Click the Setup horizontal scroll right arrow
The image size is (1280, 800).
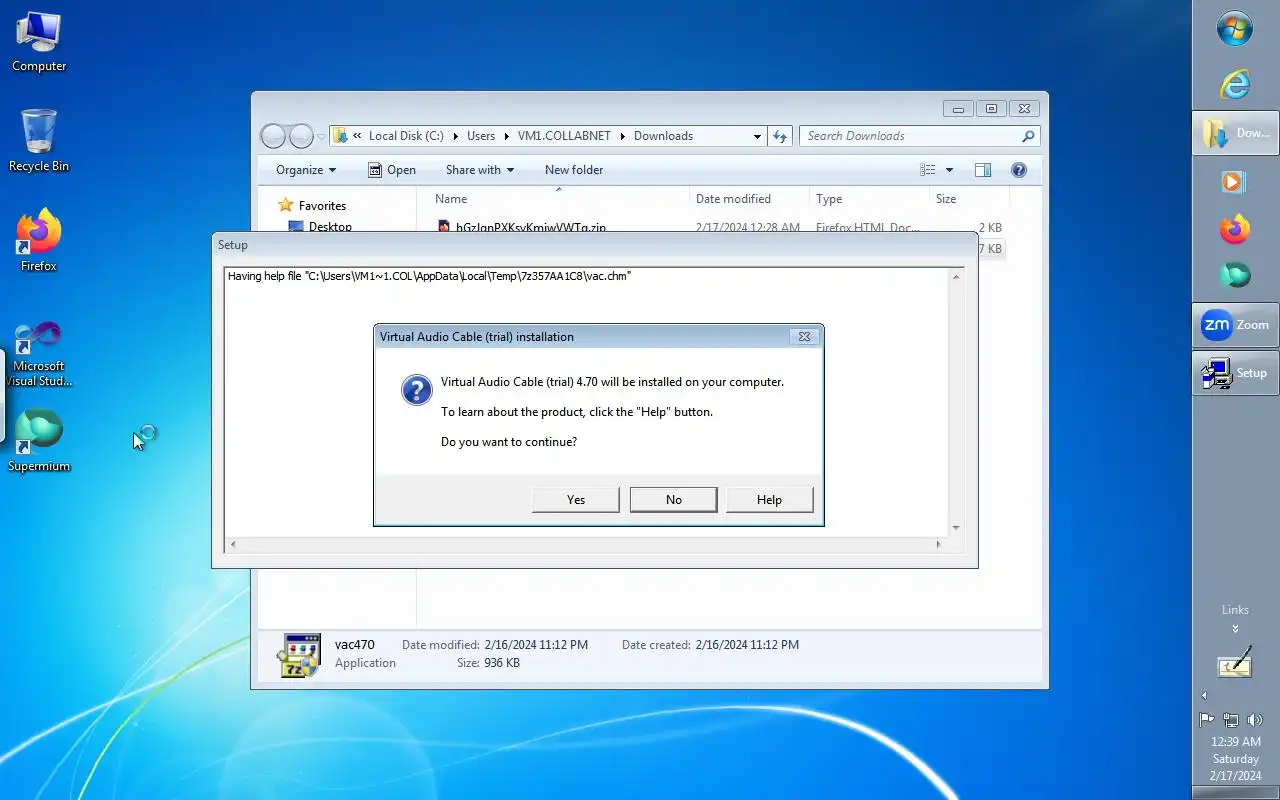tap(938, 545)
